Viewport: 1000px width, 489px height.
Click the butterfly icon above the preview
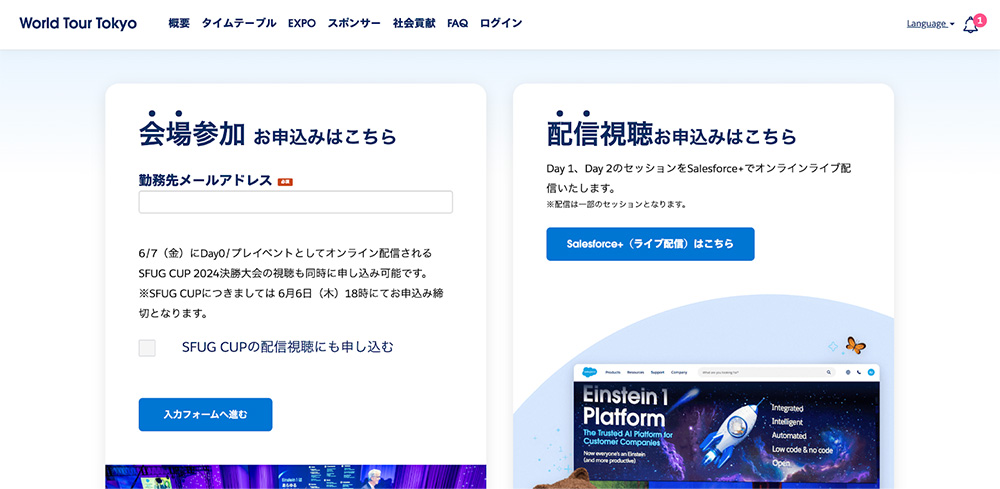pyautogui.click(x=855, y=346)
